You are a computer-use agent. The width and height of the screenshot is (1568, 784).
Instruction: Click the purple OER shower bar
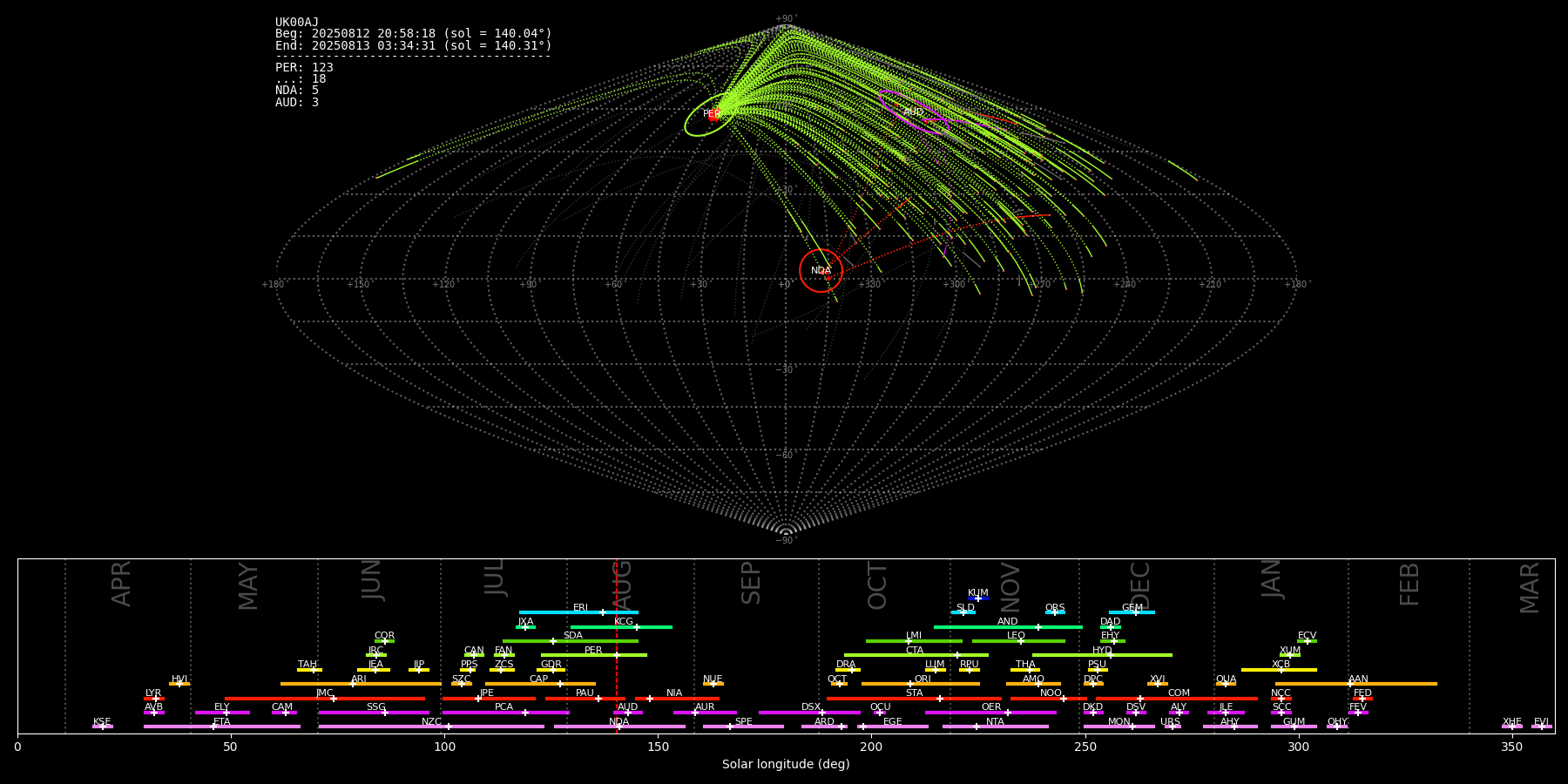[990, 713]
